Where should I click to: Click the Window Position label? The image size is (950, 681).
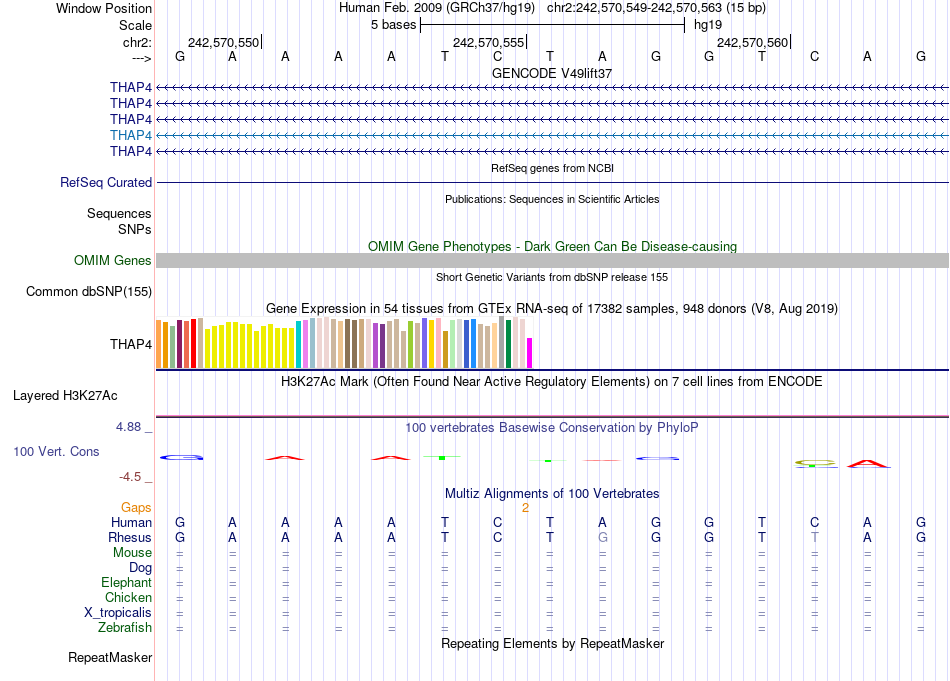(x=104, y=8)
